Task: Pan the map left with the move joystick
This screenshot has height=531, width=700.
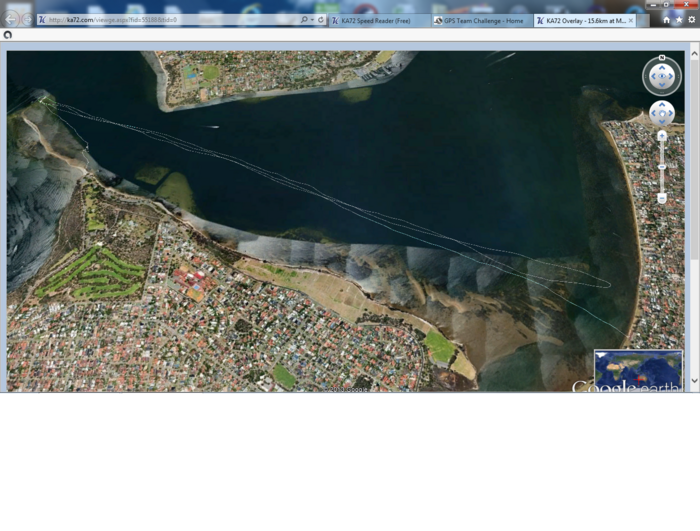Action: point(654,113)
